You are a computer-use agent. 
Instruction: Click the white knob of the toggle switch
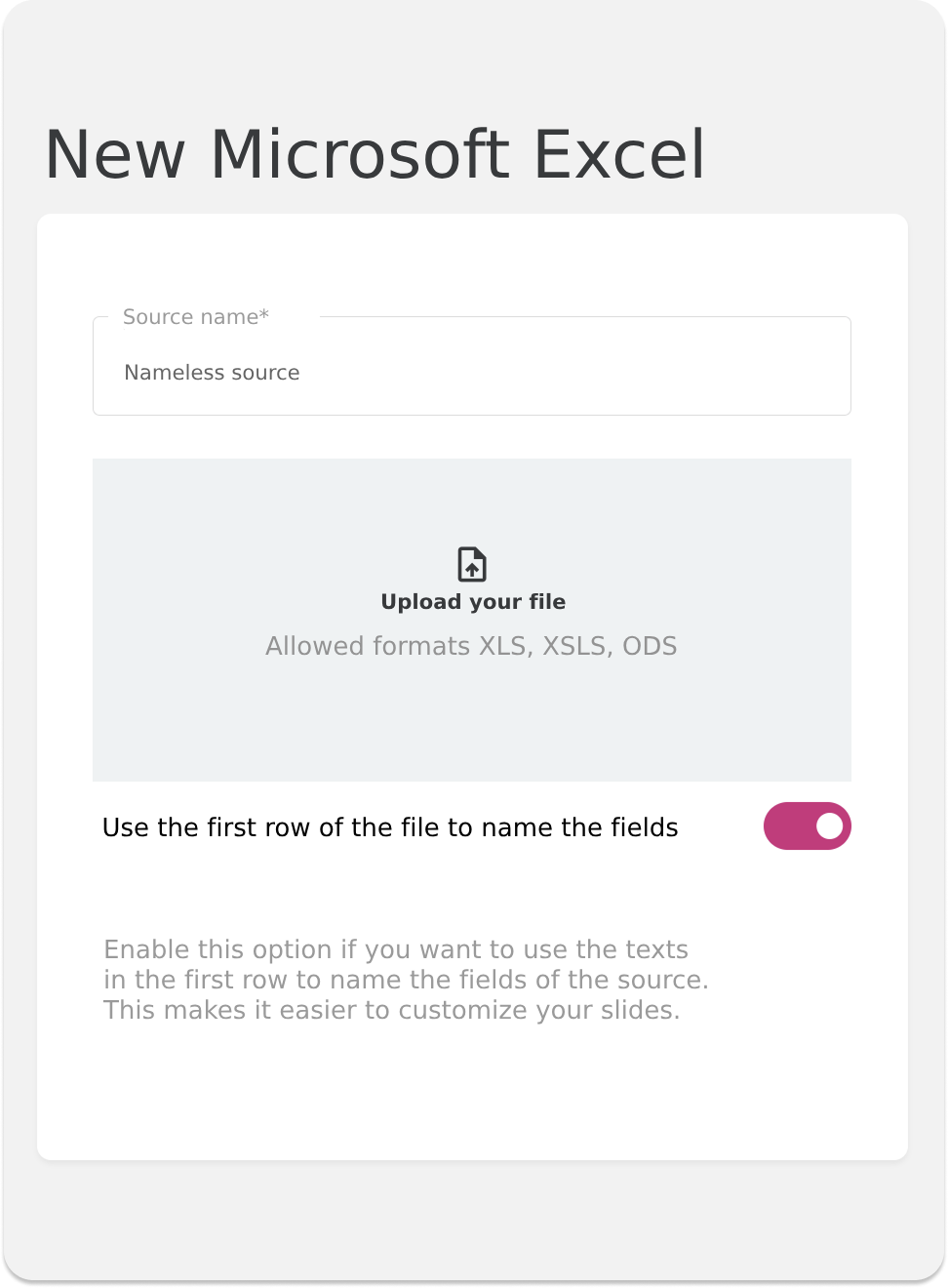[829, 826]
